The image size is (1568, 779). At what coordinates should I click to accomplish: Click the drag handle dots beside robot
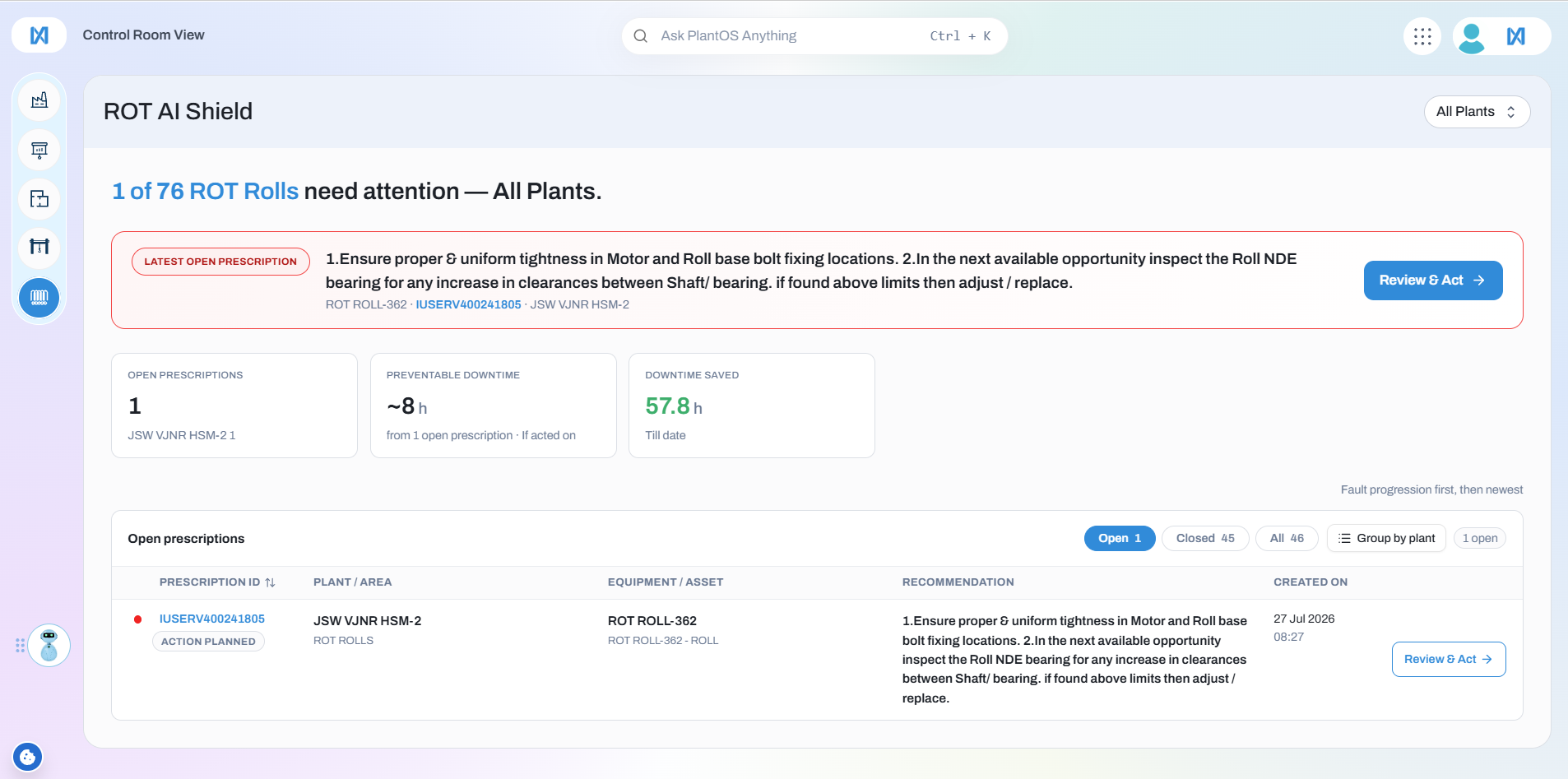coord(20,646)
